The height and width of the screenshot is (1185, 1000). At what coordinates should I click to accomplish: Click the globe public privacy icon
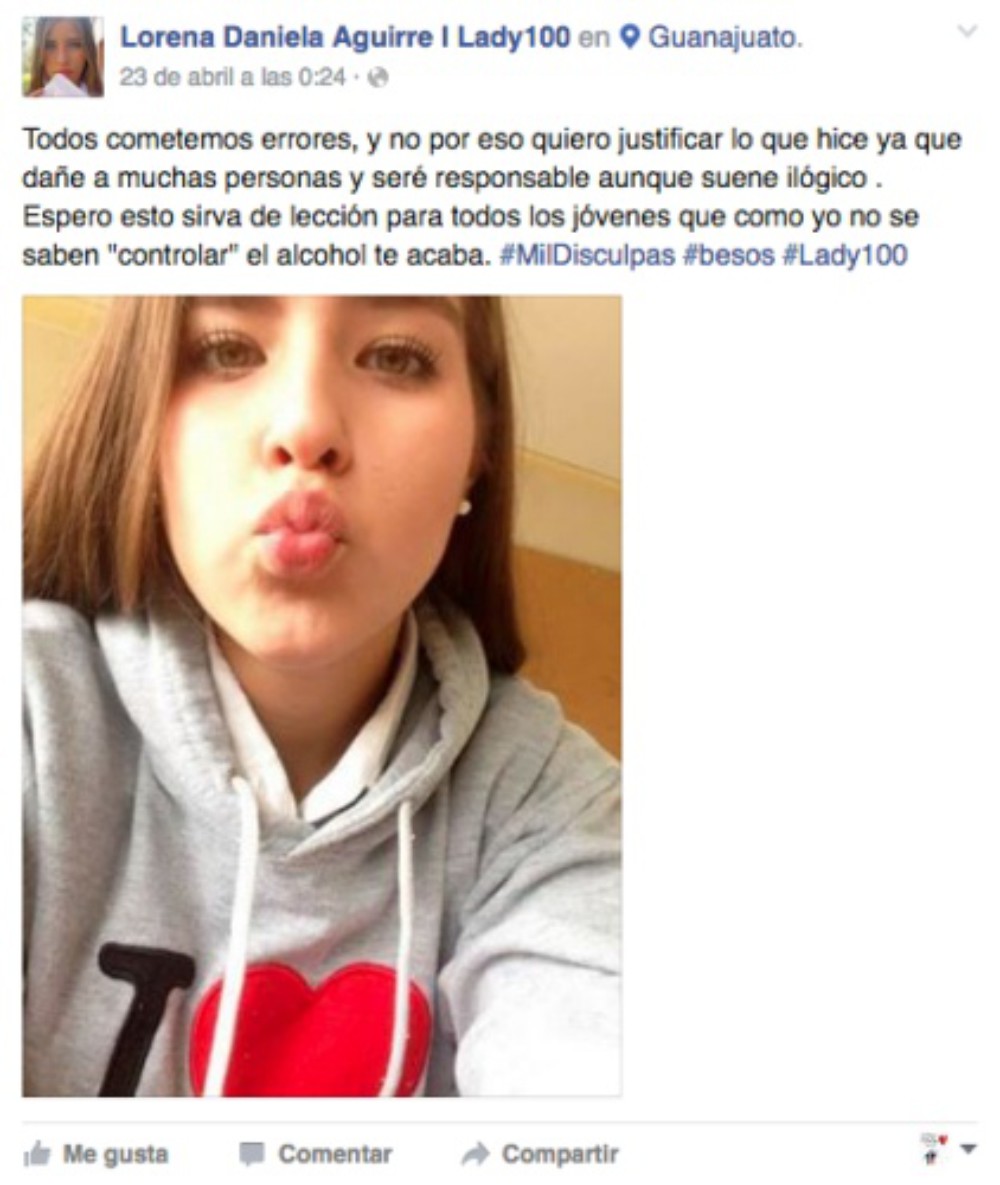378,77
